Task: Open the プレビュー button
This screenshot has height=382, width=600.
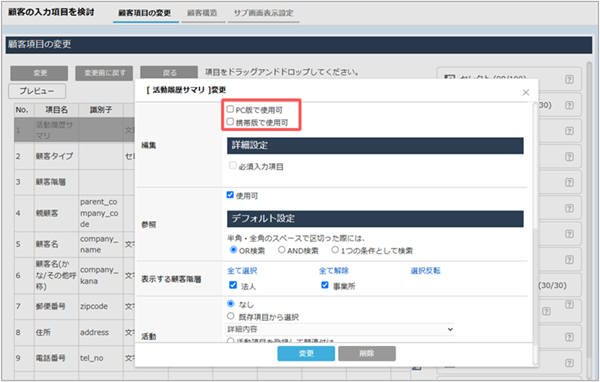Action: (x=37, y=91)
